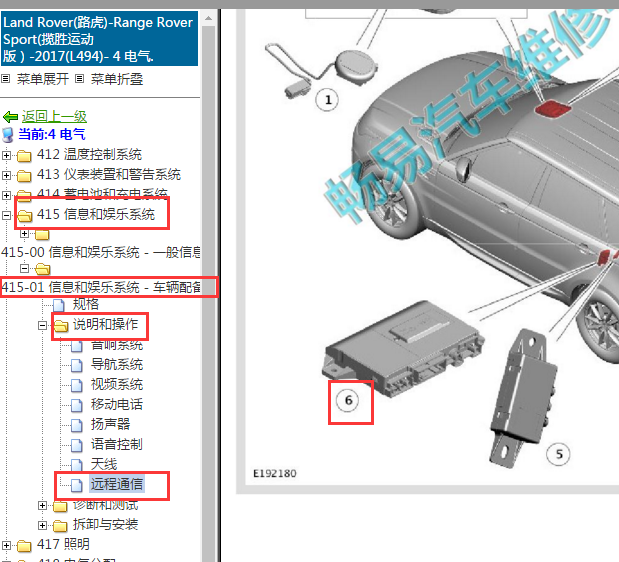Expand the 412 温度控制系统 node
The image size is (619, 562).
[x=6, y=155]
